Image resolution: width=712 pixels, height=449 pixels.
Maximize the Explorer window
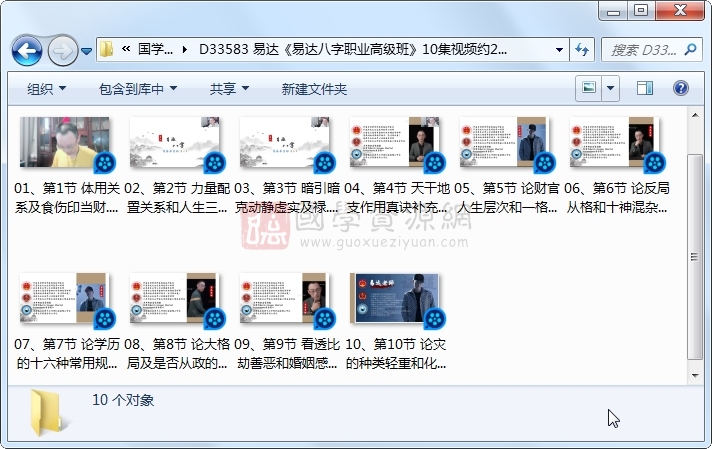click(641, 11)
